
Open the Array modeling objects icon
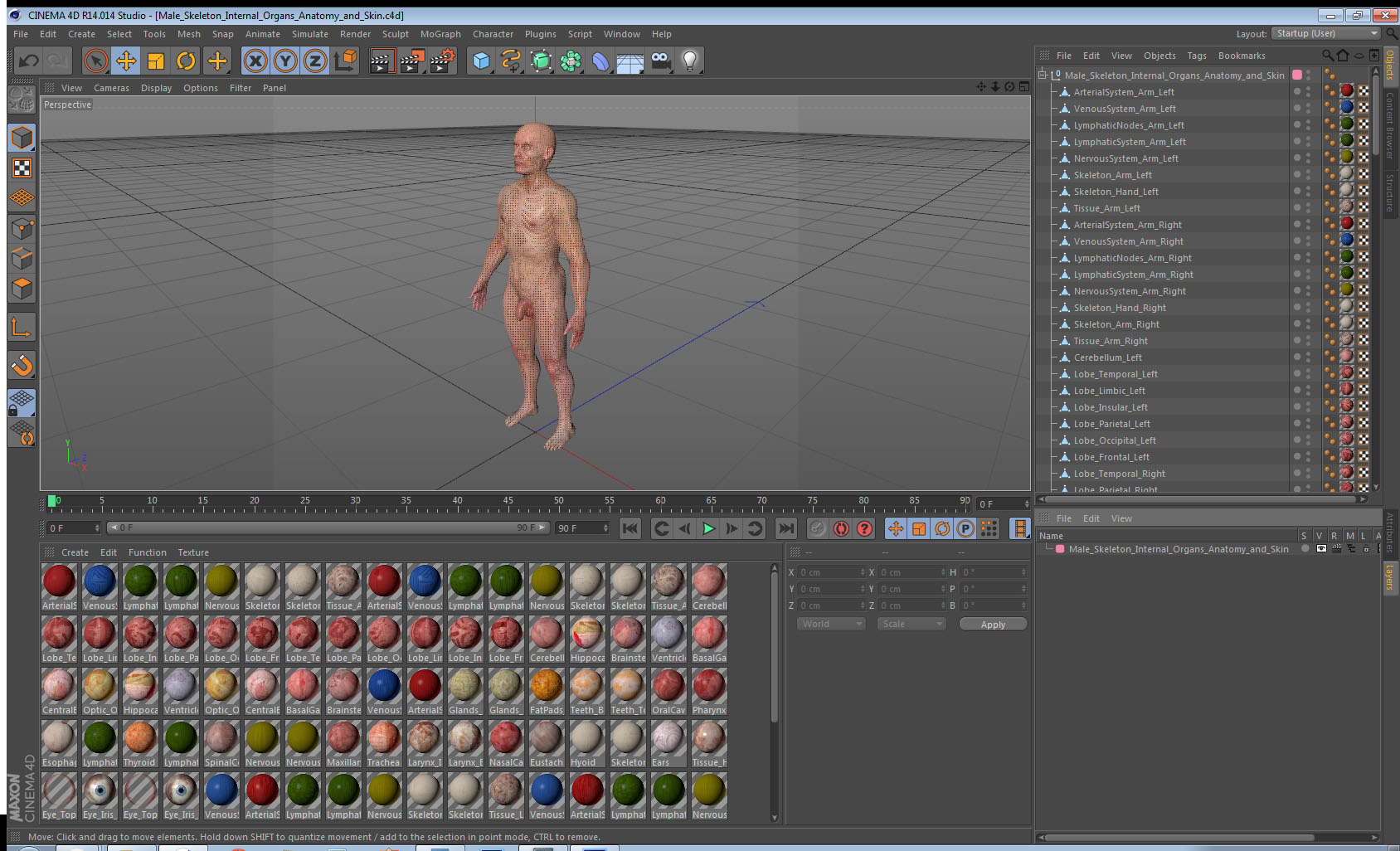pos(571,61)
